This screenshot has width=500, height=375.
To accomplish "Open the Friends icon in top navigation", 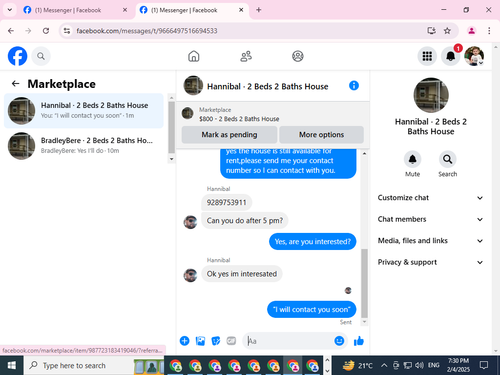I will click(246, 56).
